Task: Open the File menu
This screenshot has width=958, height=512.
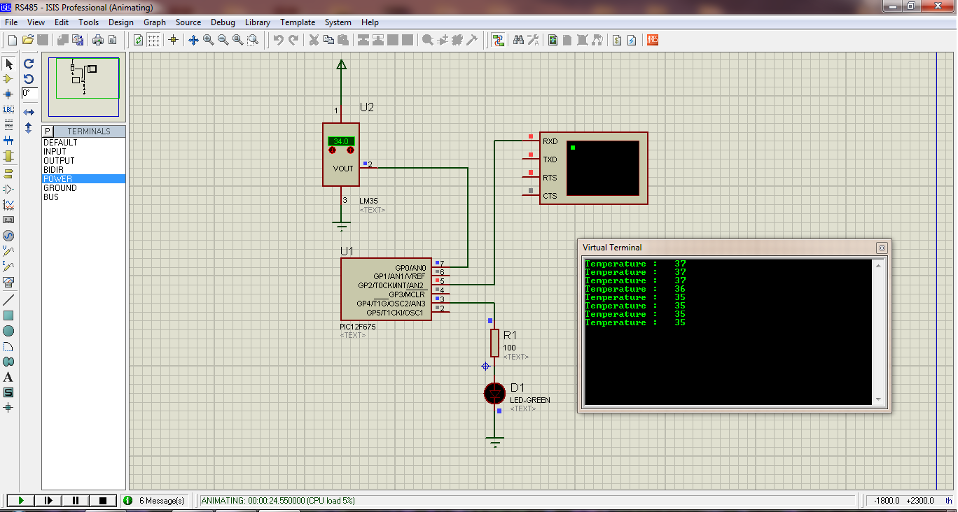Action: [x=11, y=22]
